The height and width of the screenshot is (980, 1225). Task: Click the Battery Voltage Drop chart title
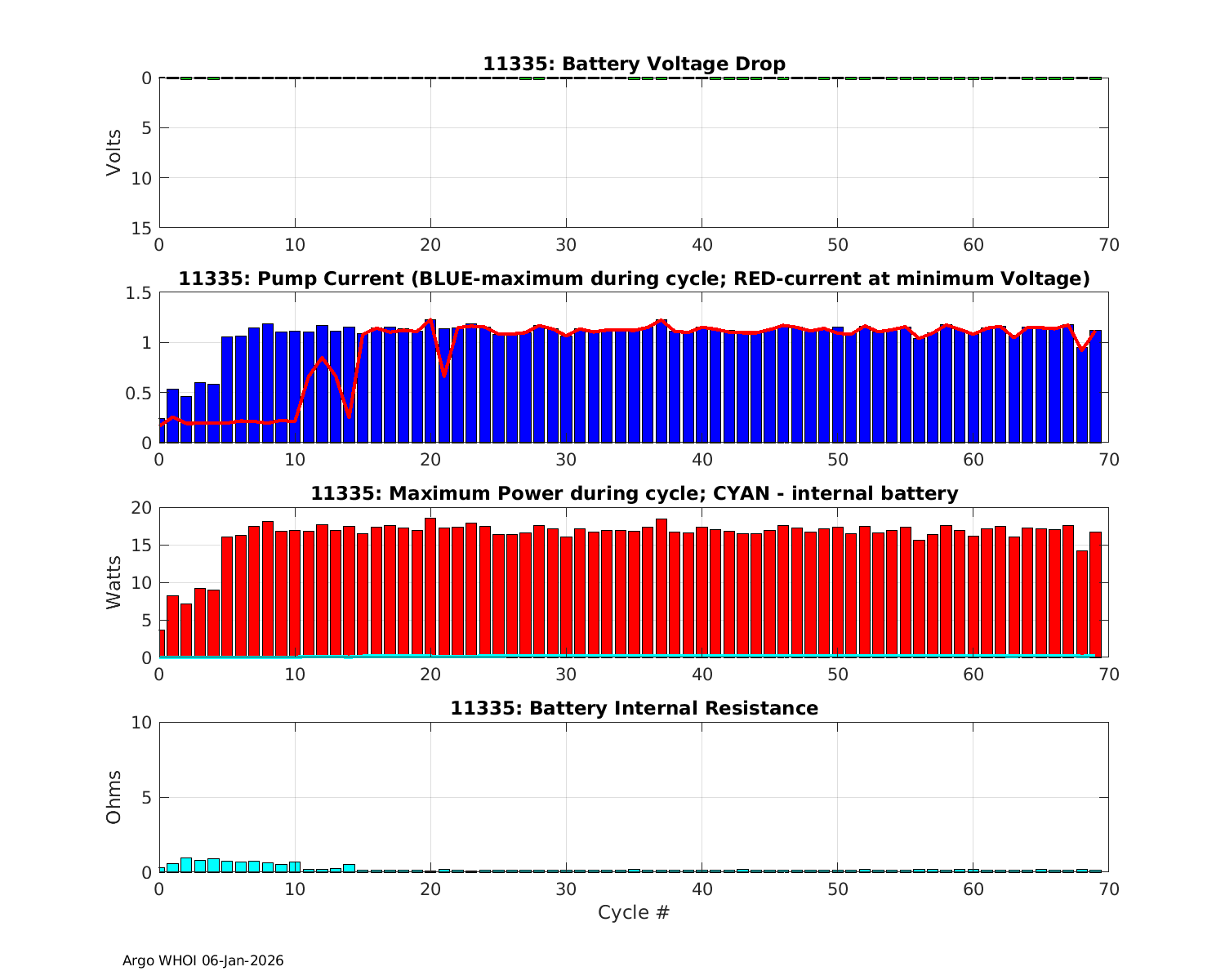(x=634, y=64)
